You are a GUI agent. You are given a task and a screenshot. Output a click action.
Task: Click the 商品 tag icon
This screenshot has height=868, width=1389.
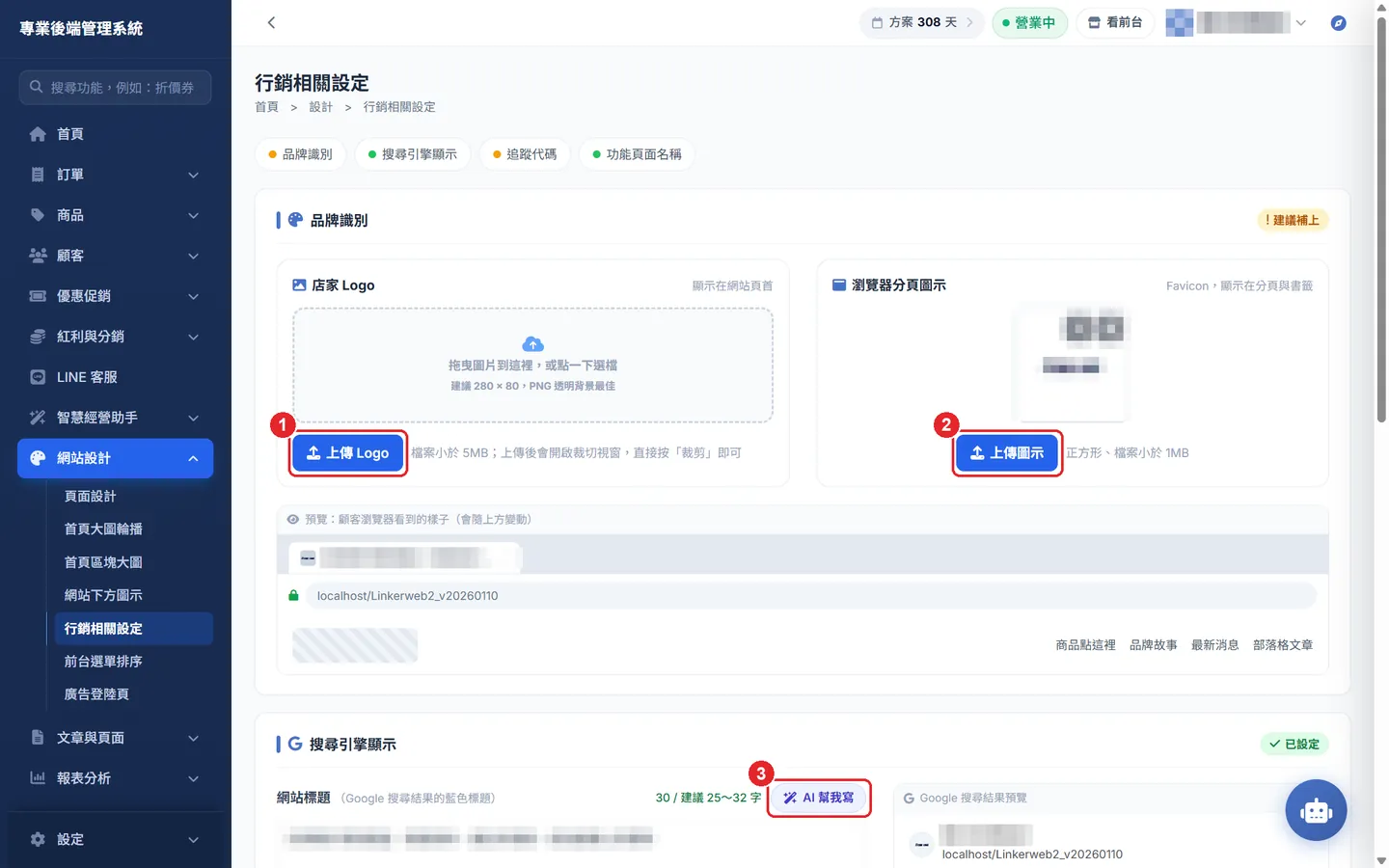(x=38, y=215)
